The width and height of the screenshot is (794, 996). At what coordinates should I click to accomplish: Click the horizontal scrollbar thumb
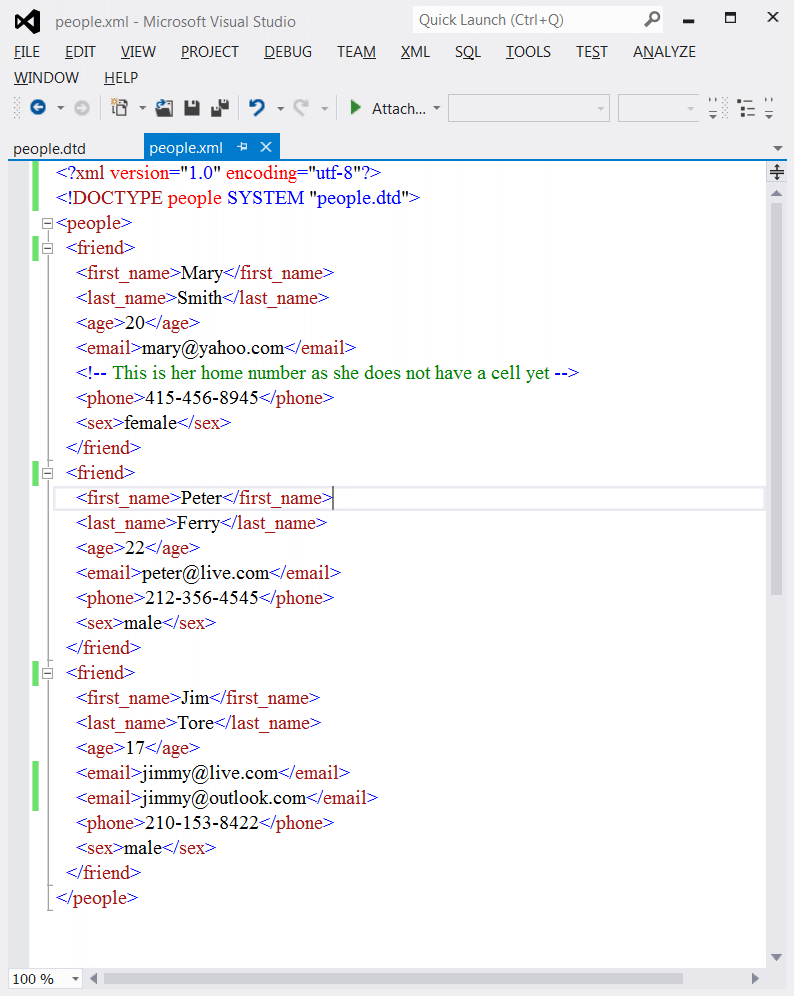pyautogui.click(x=393, y=978)
